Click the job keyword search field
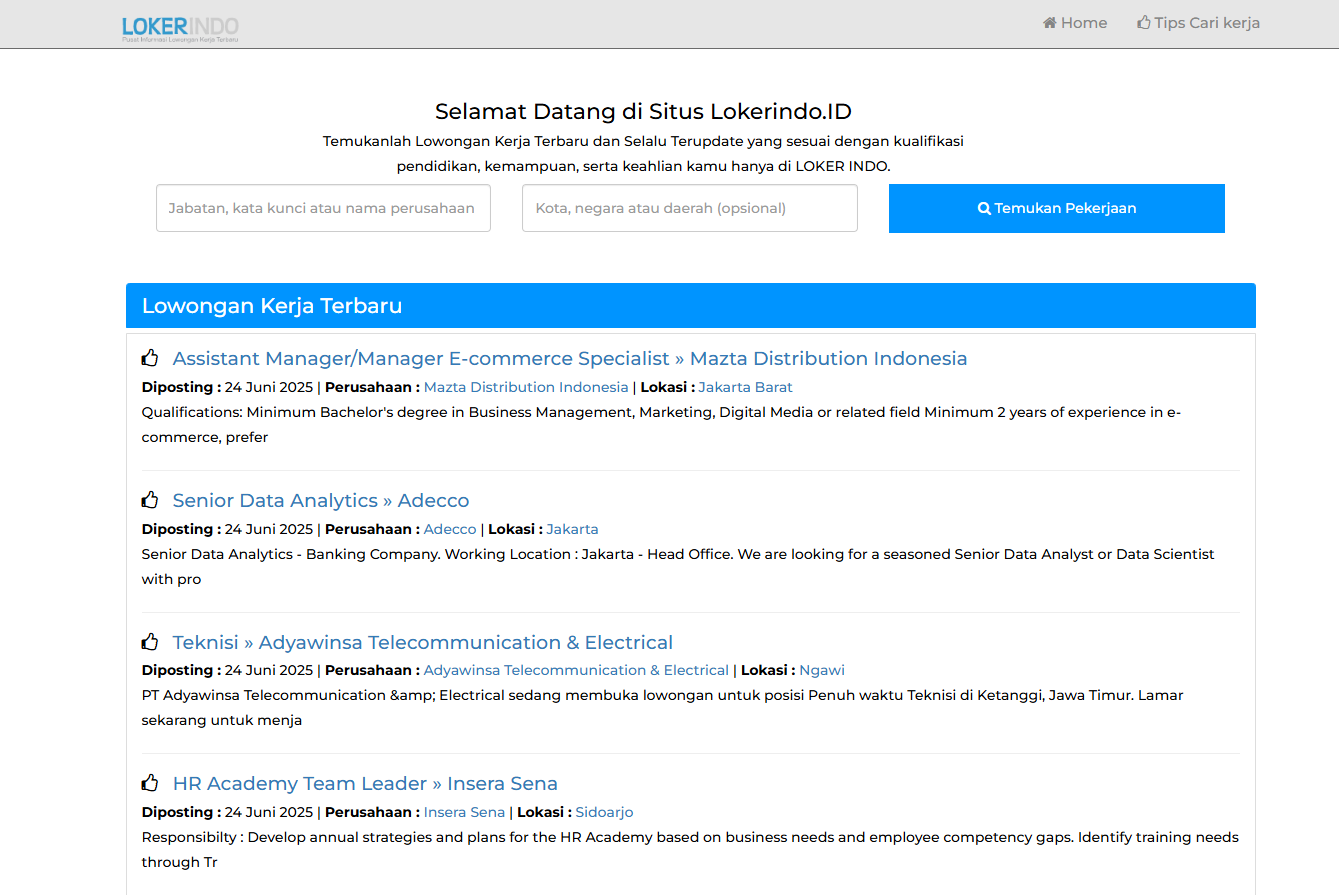This screenshot has width=1339, height=895. click(x=322, y=208)
